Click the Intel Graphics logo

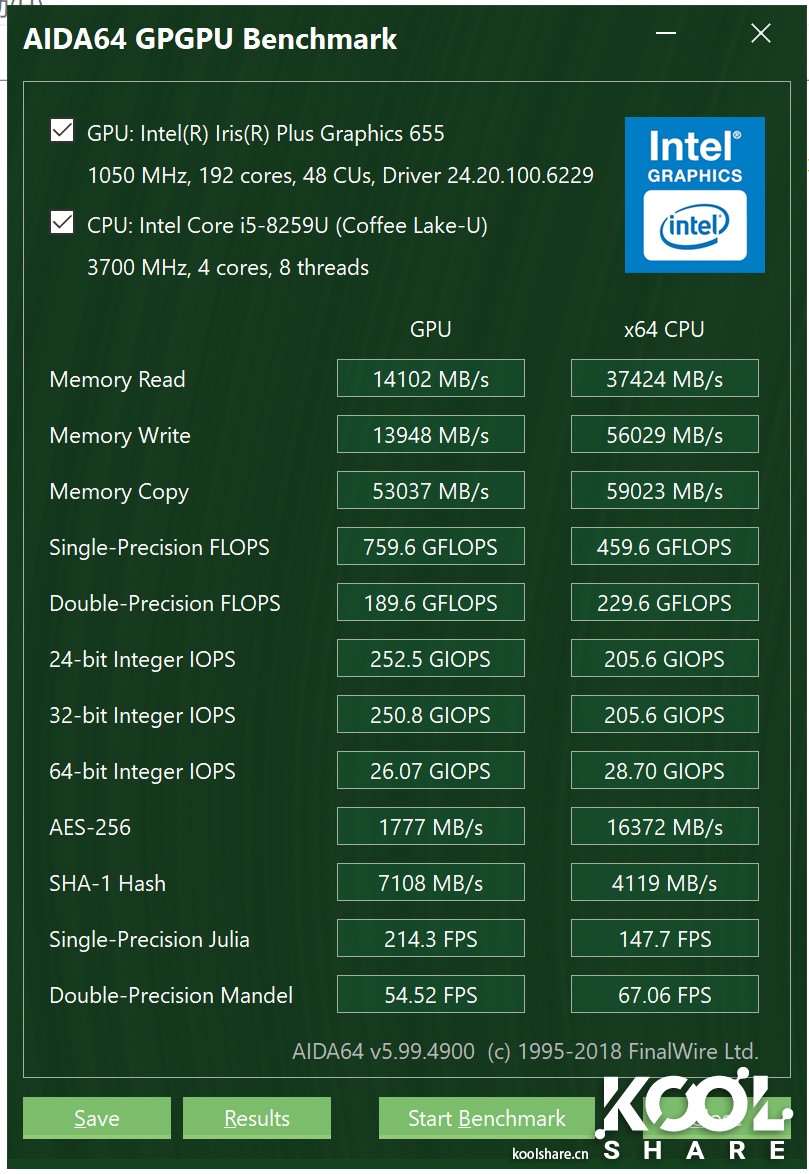tap(694, 194)
